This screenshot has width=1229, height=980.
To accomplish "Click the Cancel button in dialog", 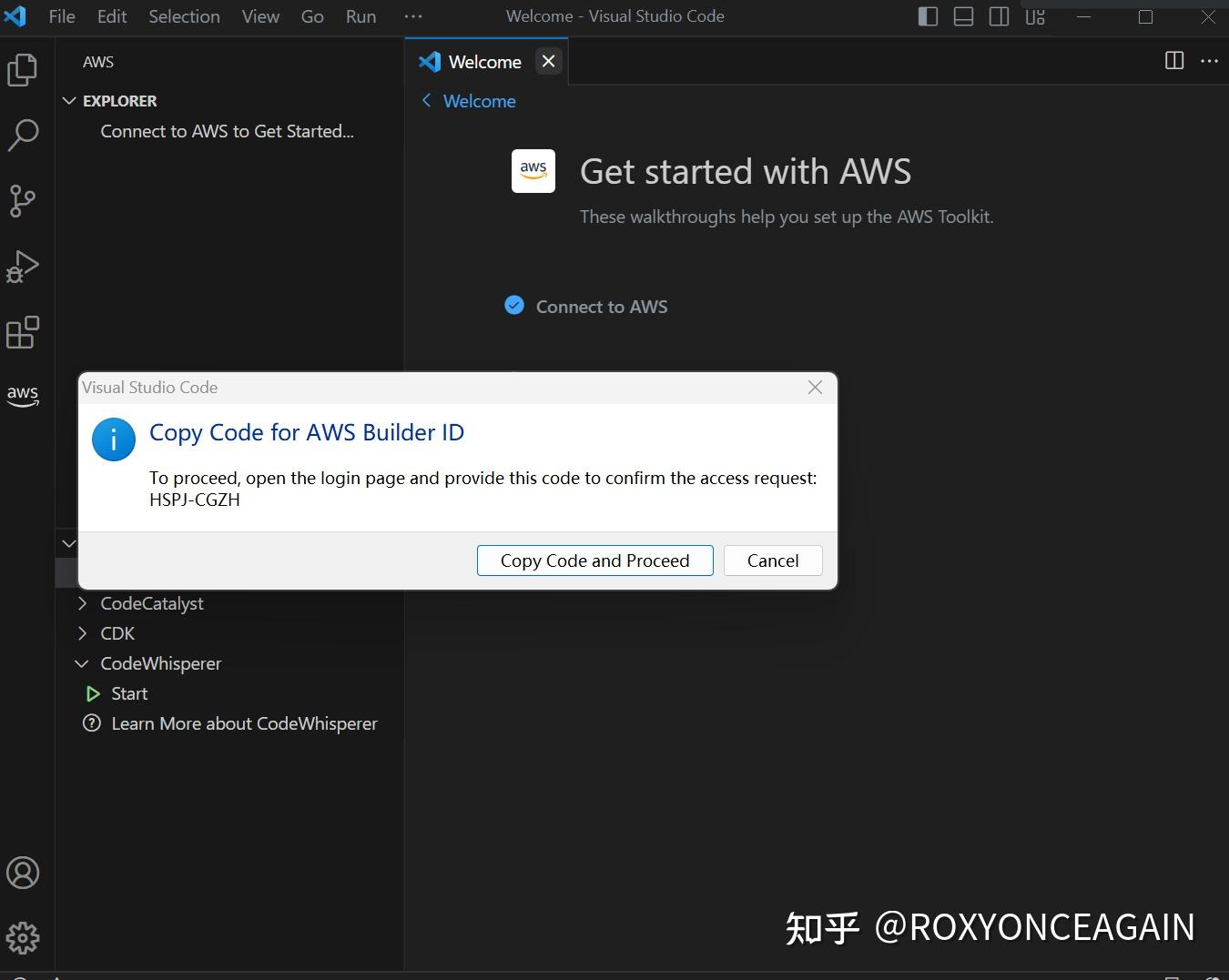I will click(773, 561).
